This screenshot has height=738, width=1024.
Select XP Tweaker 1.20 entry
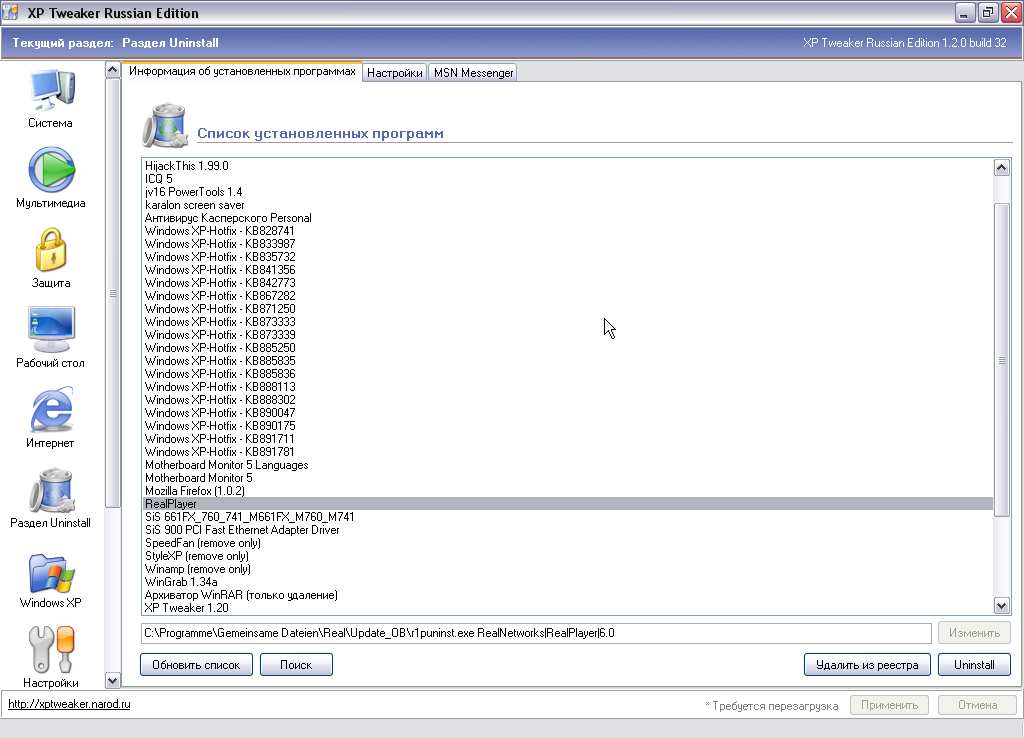(567, 608)
